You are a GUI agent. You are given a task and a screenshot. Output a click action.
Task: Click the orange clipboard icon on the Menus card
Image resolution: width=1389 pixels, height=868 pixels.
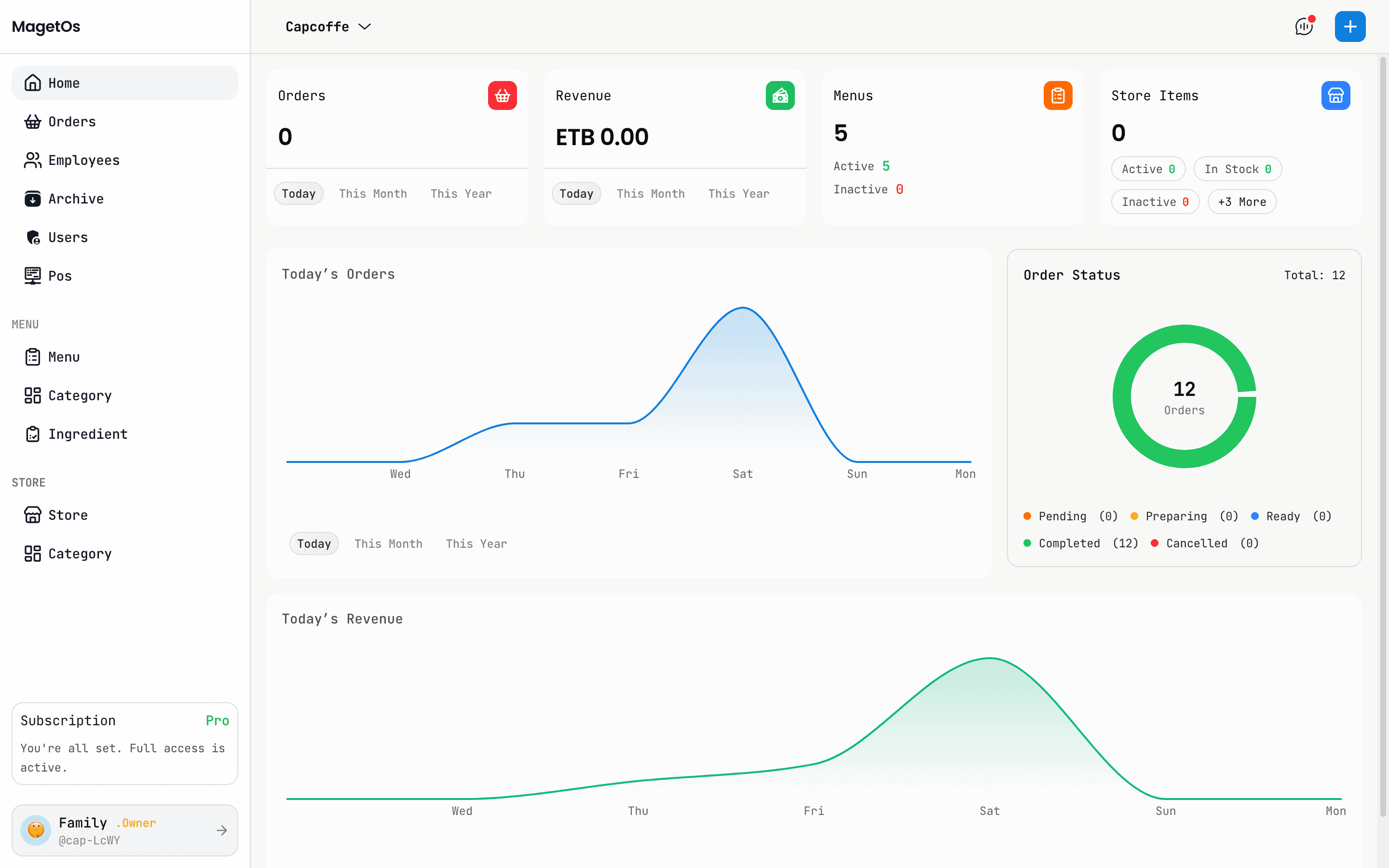click(1058, 95)
